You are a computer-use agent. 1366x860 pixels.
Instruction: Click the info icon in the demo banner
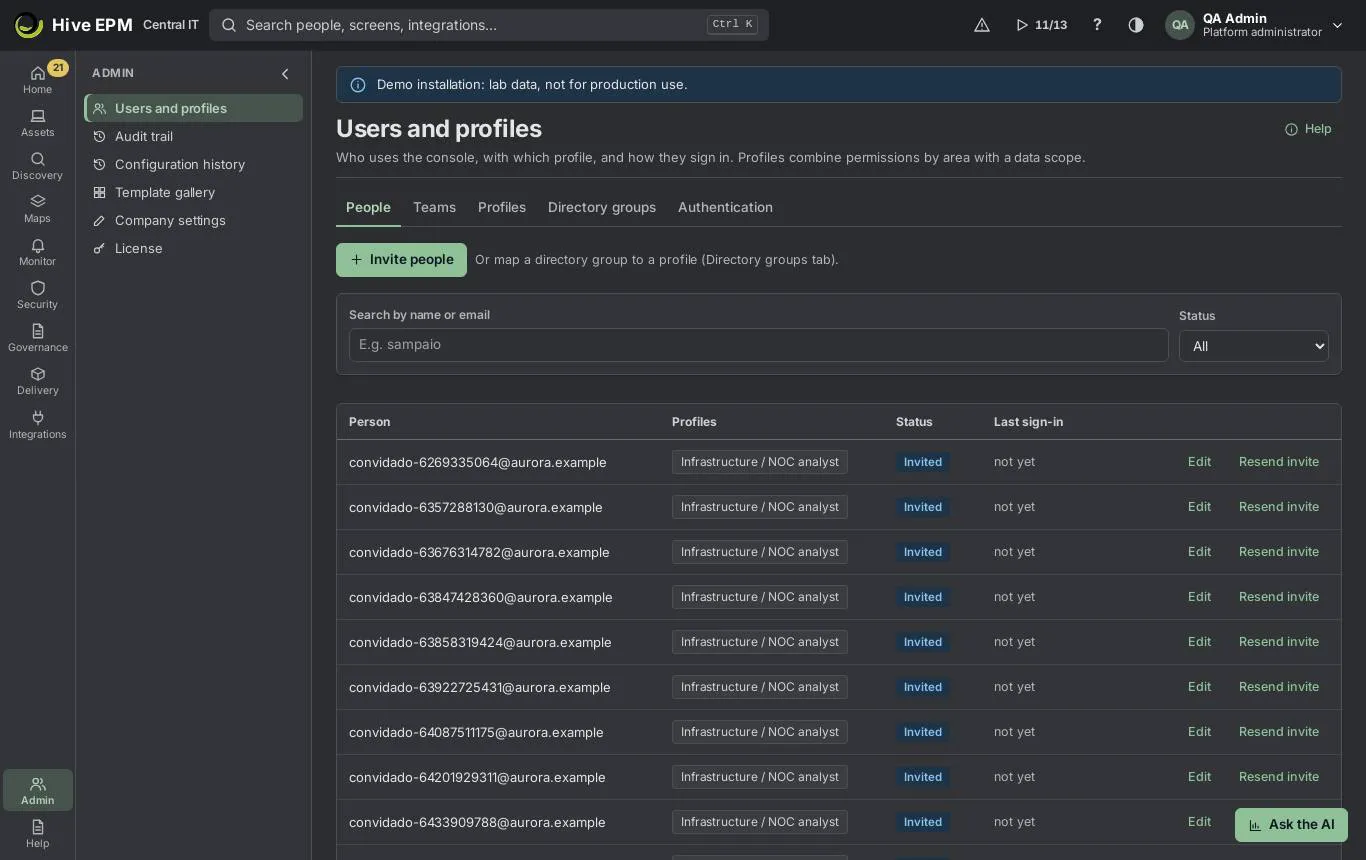point(358,85)
